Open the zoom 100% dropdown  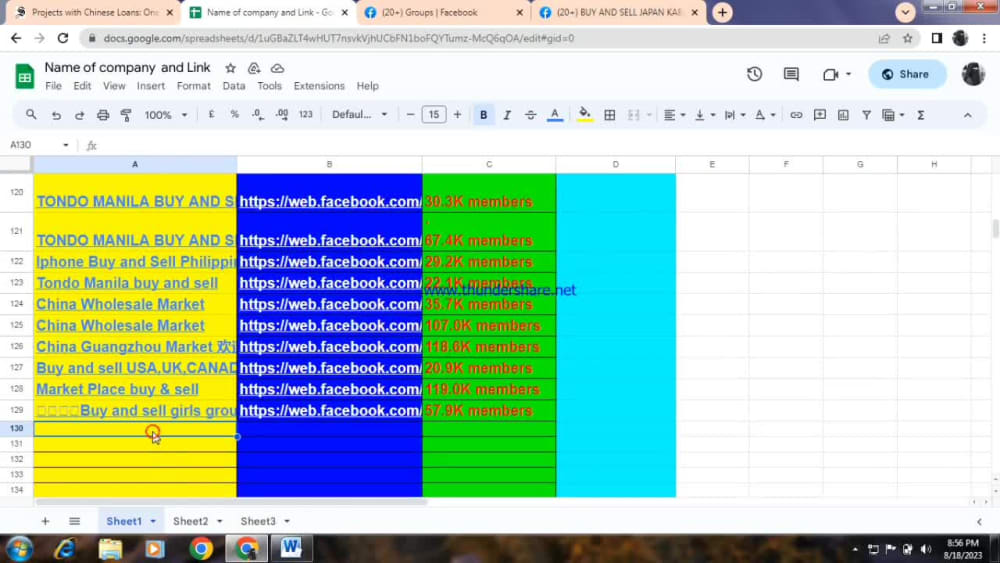click(x=165, y=115)
